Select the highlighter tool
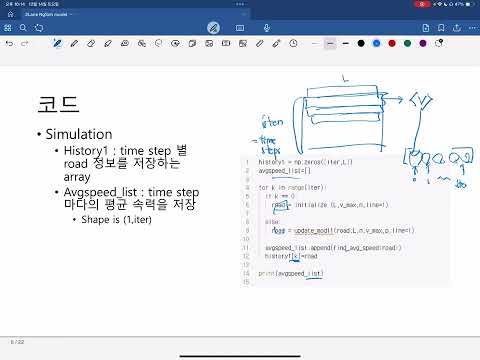The height and width of the screenshot is (360, 480). point(108,43)
